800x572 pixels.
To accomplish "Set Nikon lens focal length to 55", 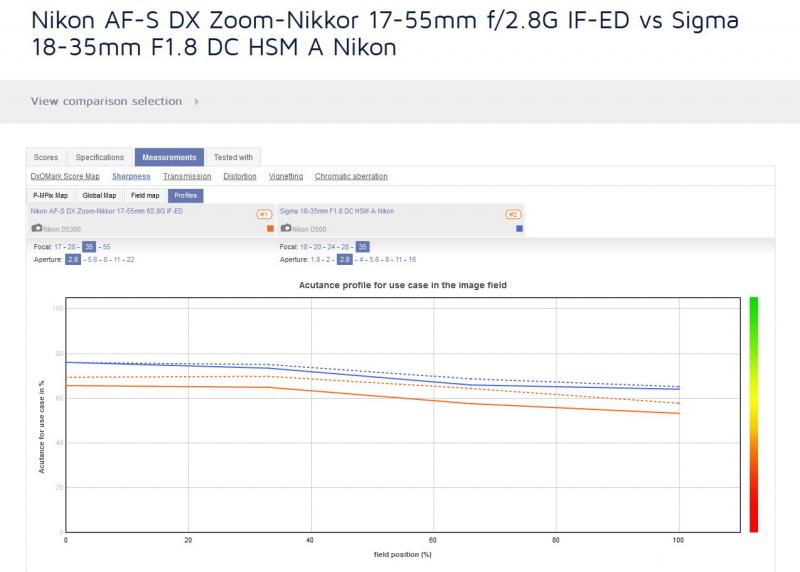I will [106, 247].
